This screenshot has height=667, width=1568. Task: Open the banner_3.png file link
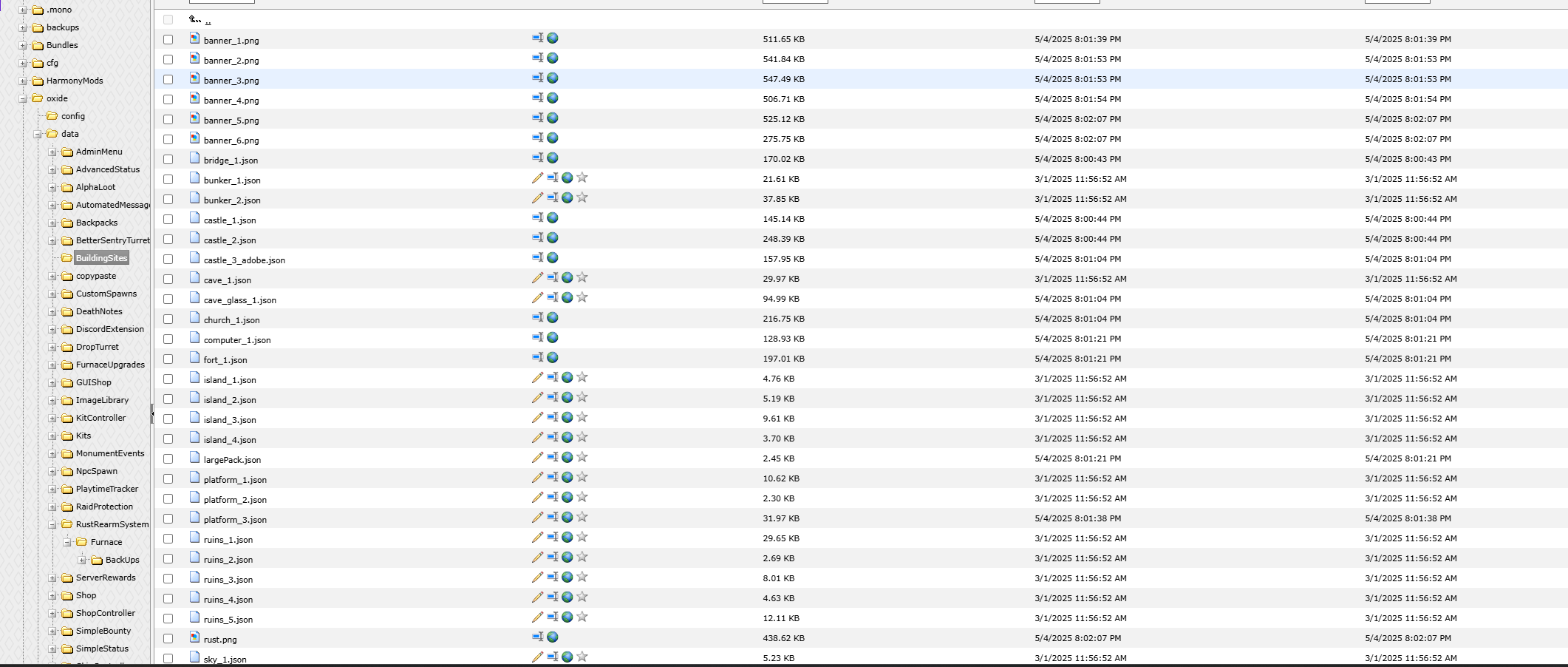231,80
